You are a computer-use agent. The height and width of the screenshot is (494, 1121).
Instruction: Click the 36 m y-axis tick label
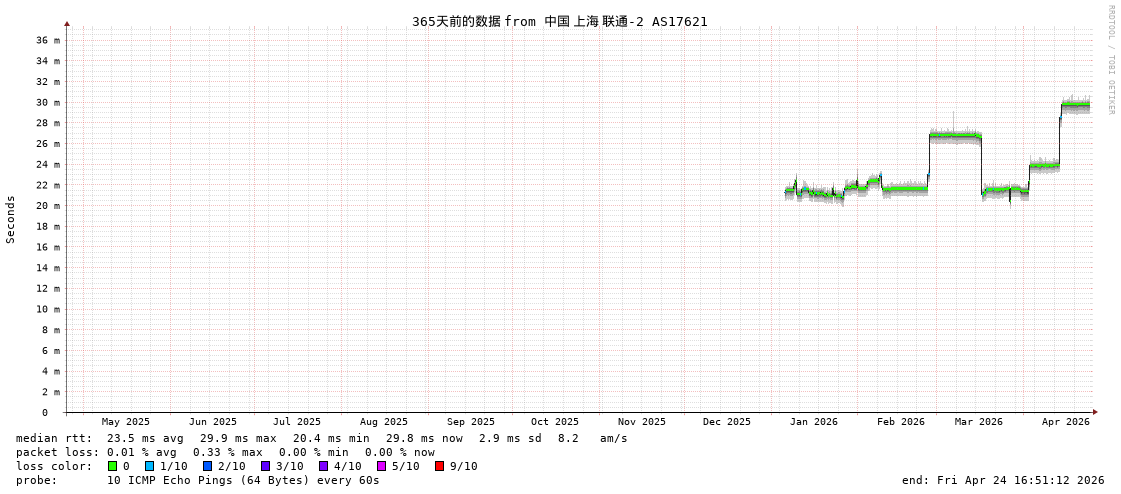[x=49, y=40]
